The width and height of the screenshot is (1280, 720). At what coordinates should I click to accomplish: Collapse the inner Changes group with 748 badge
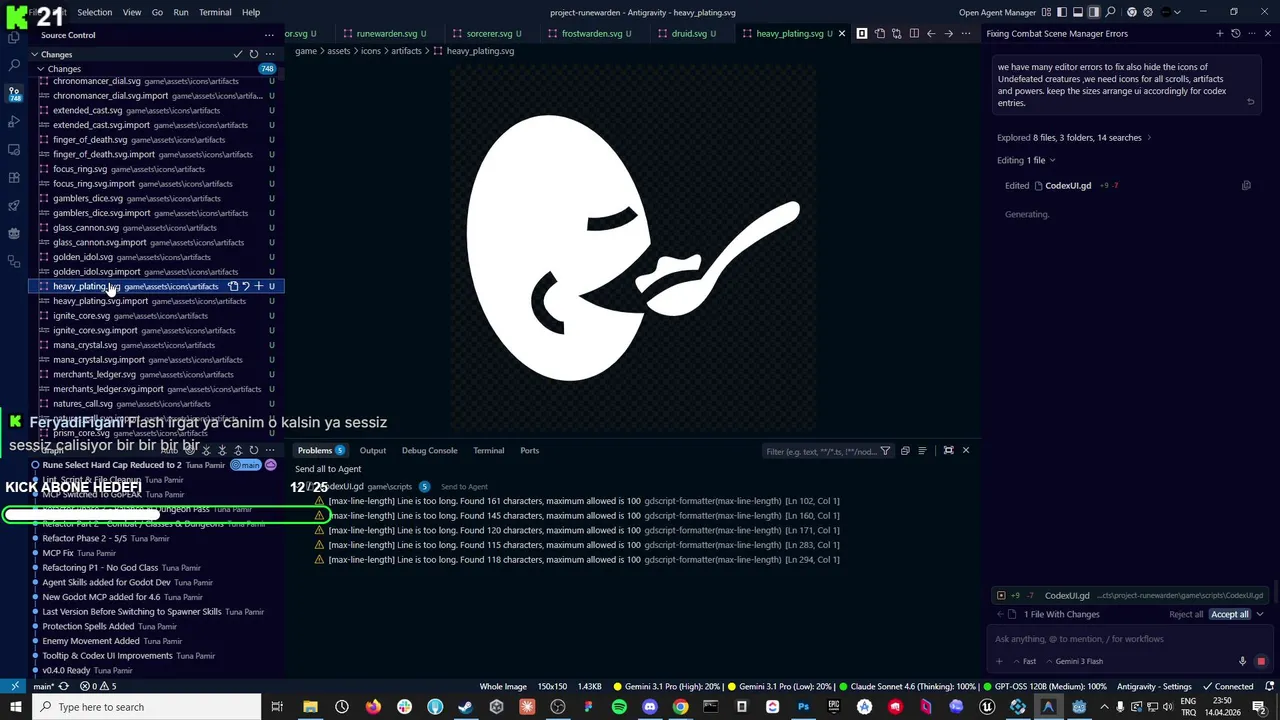40,69
